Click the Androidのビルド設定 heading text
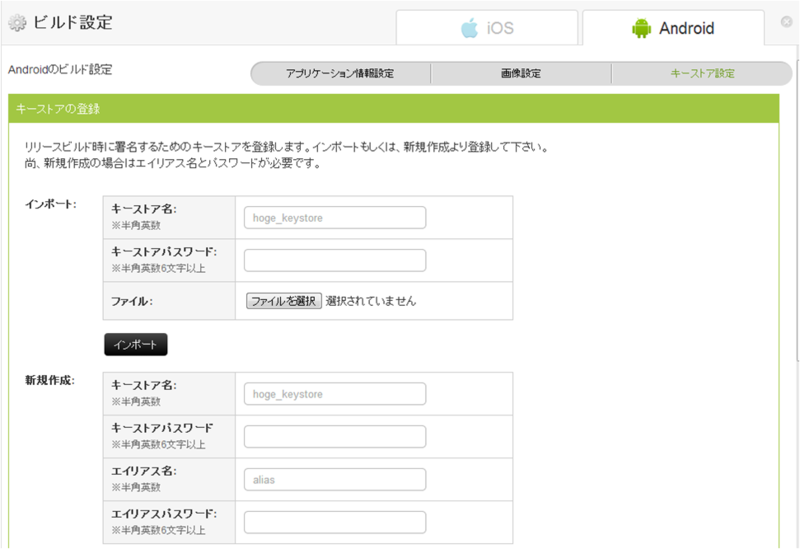This screenshot has width=800, height=549. 60,69
